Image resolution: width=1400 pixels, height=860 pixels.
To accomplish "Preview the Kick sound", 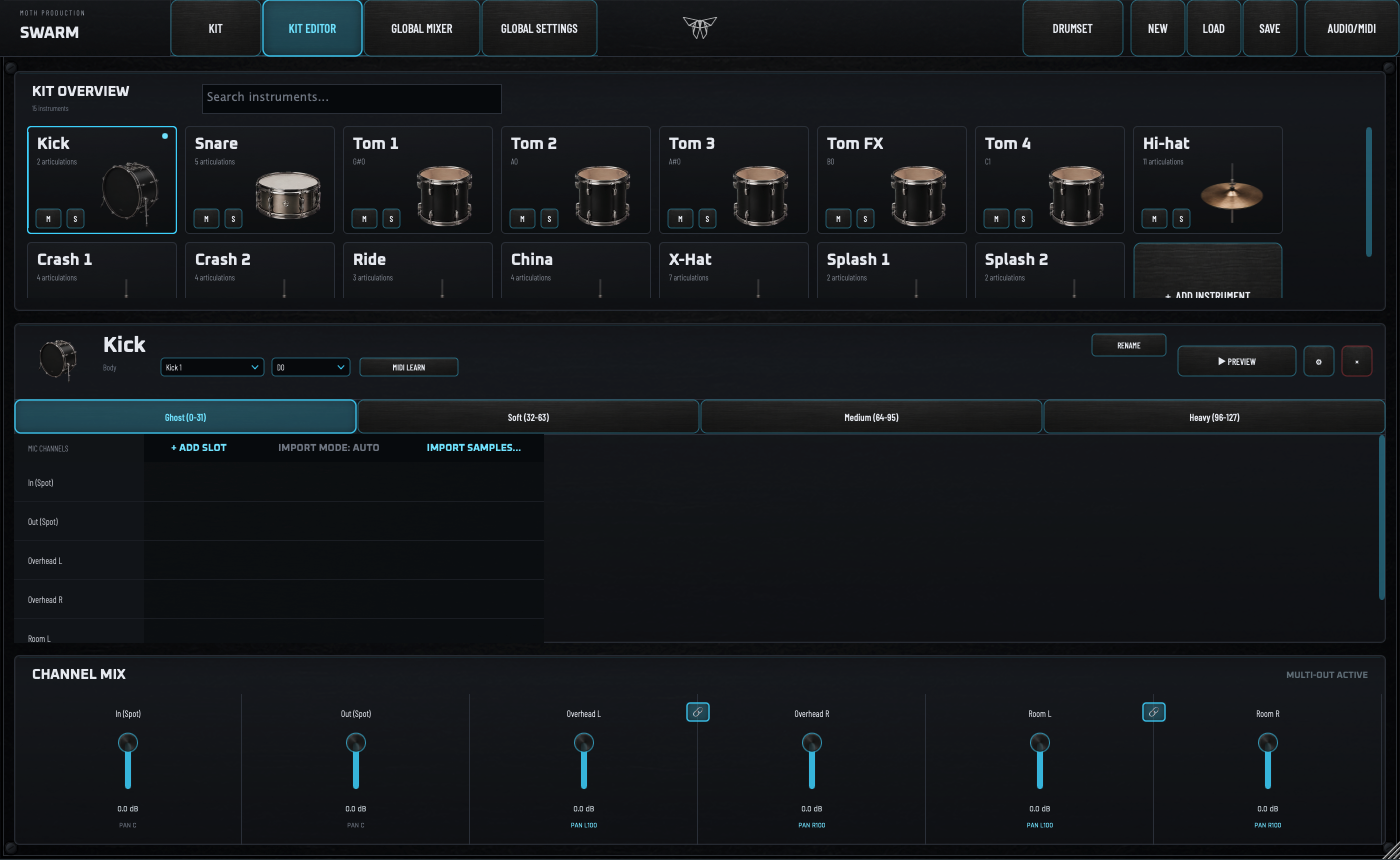I will click(x=1237, y=361).
